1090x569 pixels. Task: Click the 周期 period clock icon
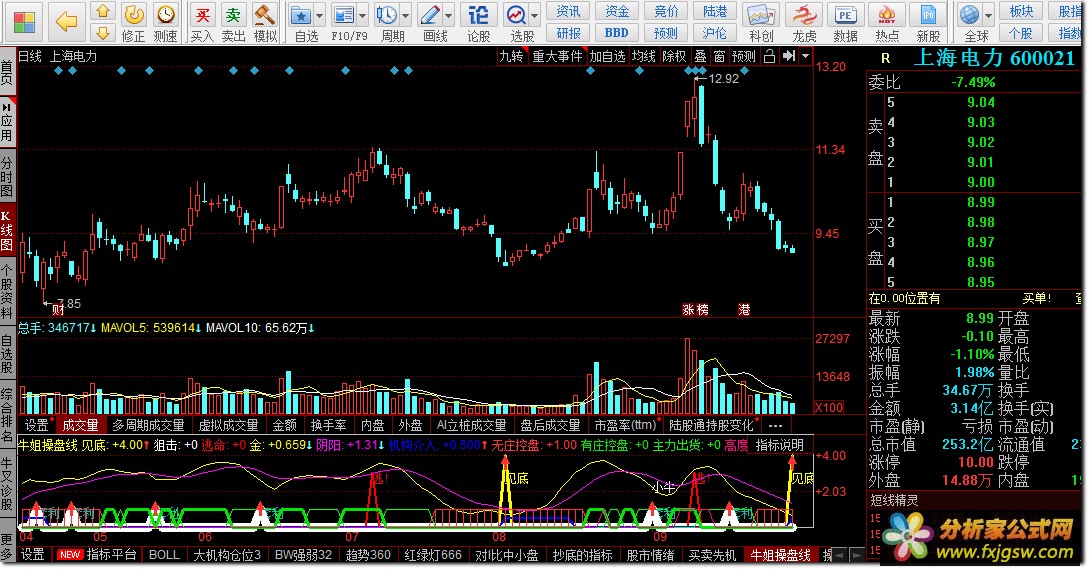click(x=387, y=15)
